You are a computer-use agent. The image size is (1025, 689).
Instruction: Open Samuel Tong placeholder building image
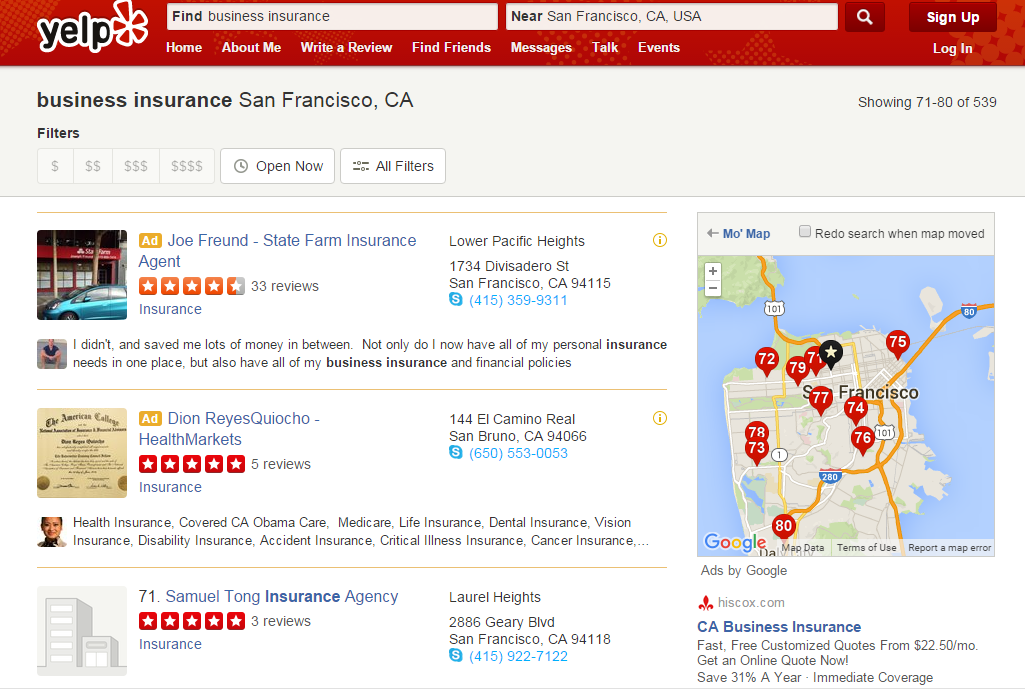[82, 631]
